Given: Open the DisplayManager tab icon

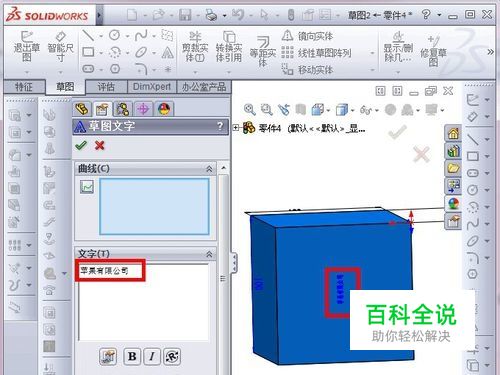Looking at the screenshot, I should (x=164, y=109).
